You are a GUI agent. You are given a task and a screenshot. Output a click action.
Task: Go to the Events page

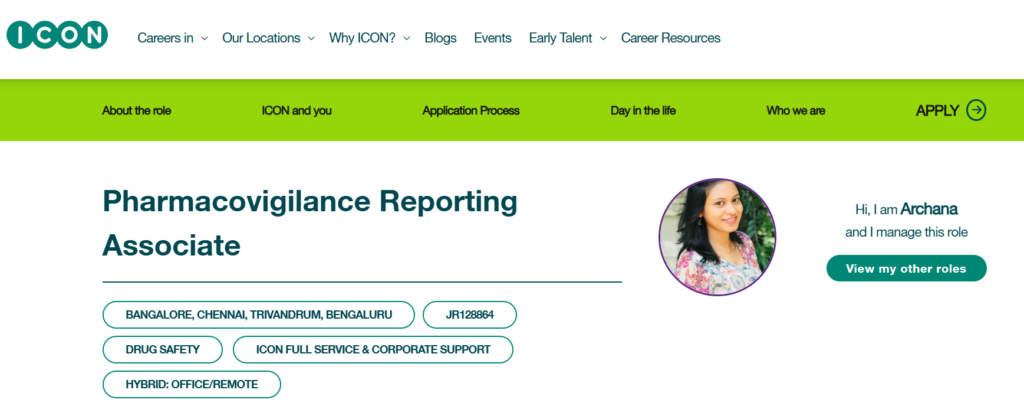(x=493, y=38)
